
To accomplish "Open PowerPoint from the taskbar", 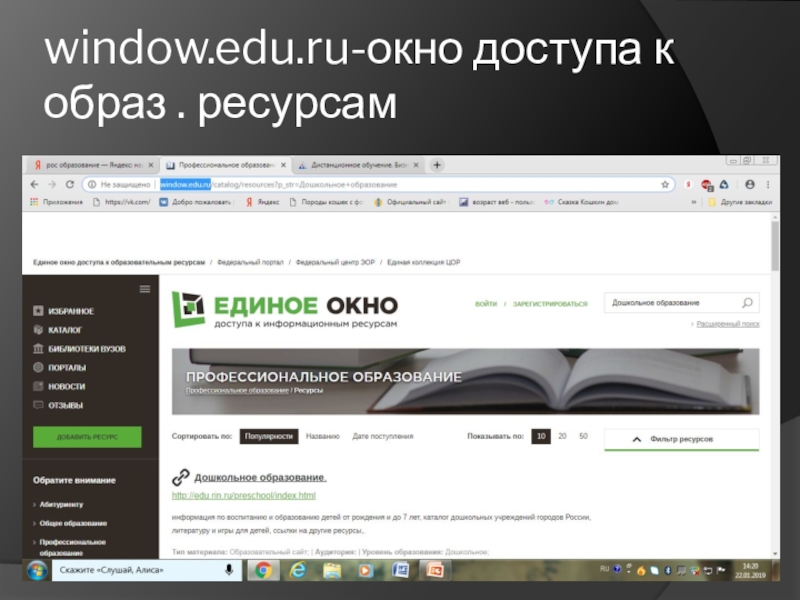I will pos(434,570).
